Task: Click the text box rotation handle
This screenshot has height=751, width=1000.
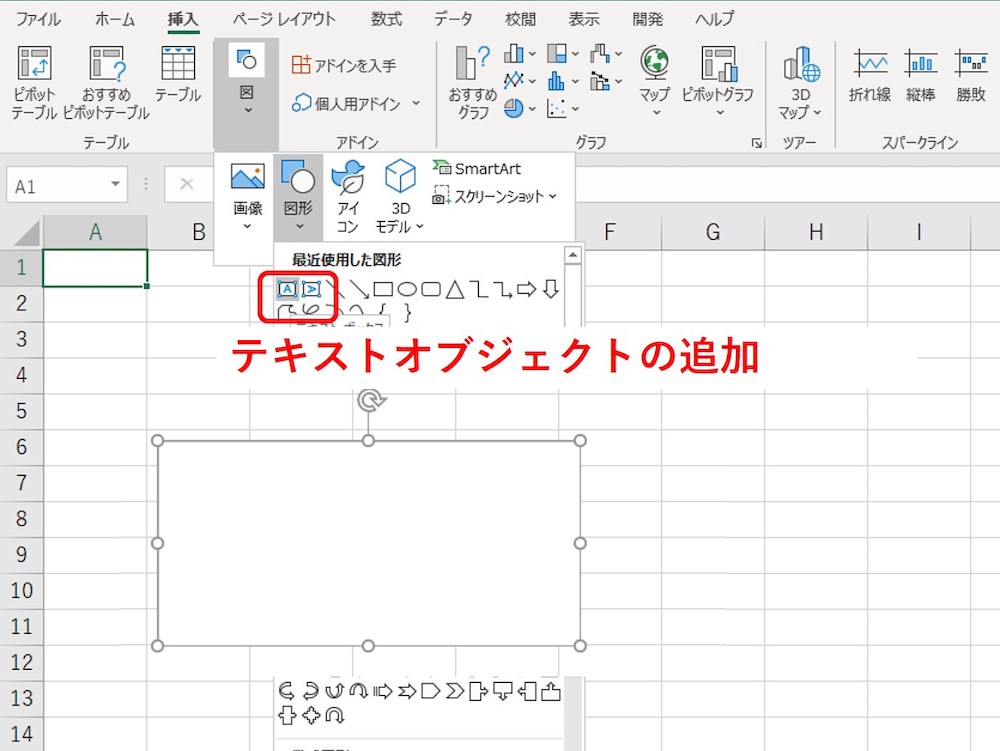Action: [x=369, y=400]
